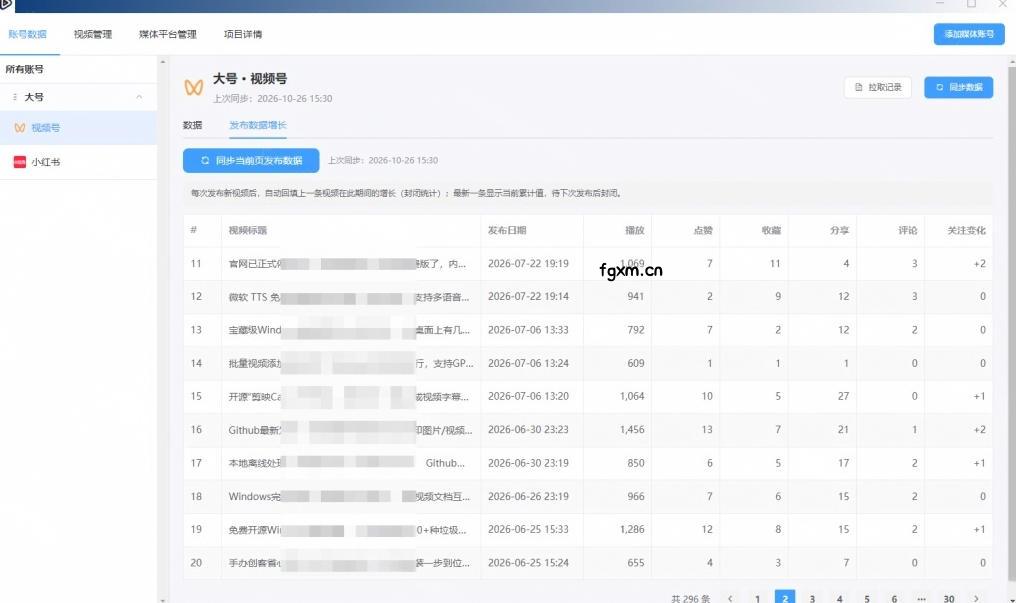Go to page 1 in pagination

(757, 598)
